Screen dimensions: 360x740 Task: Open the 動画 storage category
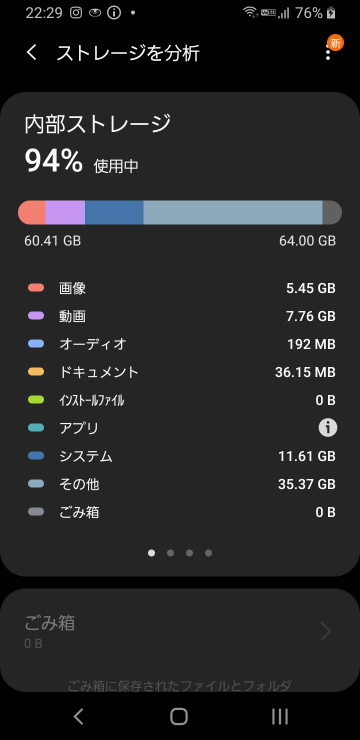pos(182,316)
